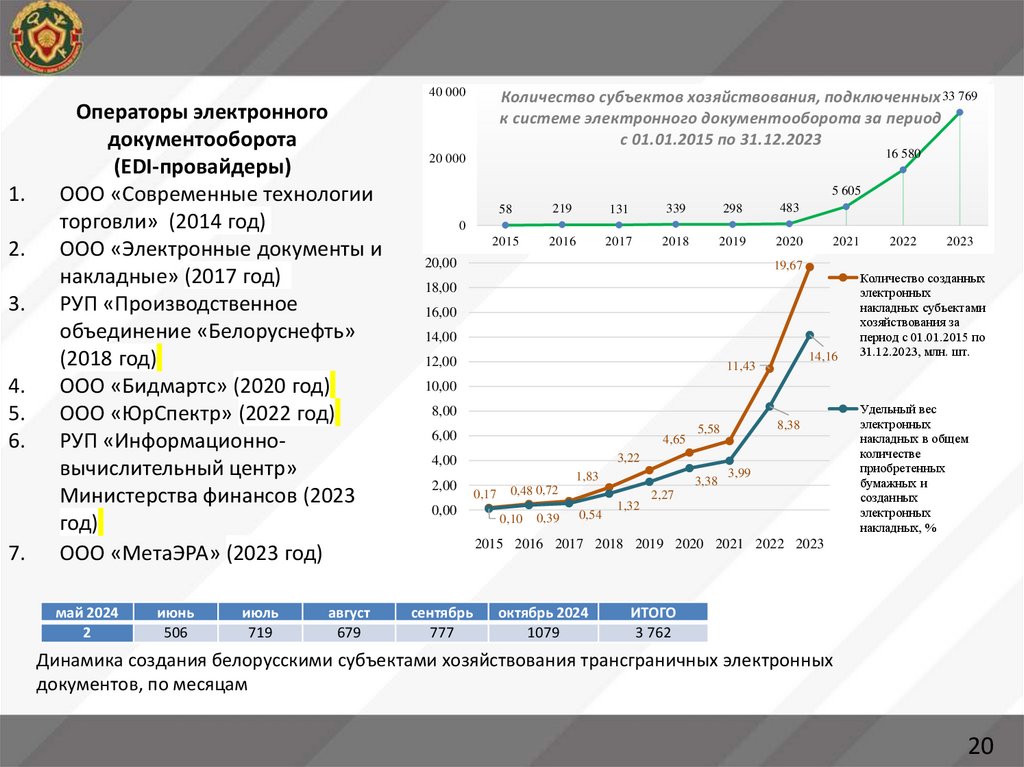Viewport: 1024px width, 767px height.
Task: Click teal line label '8,38'
Action: coord(788,425)
